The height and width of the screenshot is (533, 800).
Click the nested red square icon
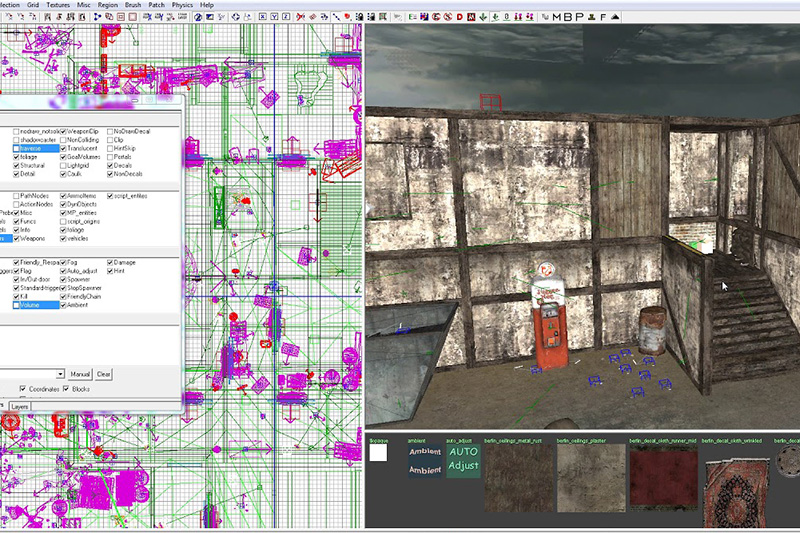point(121,17)
